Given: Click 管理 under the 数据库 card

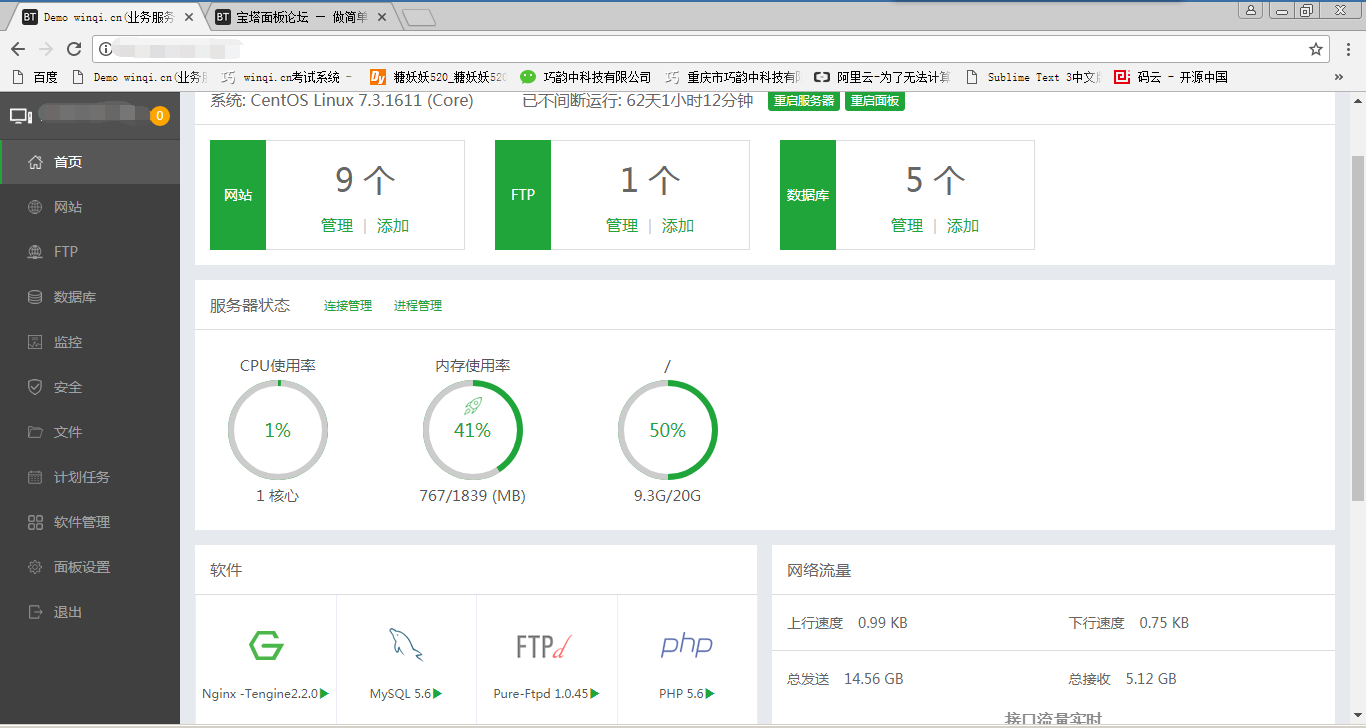Looking at the screenshot, I should [907, 226].
